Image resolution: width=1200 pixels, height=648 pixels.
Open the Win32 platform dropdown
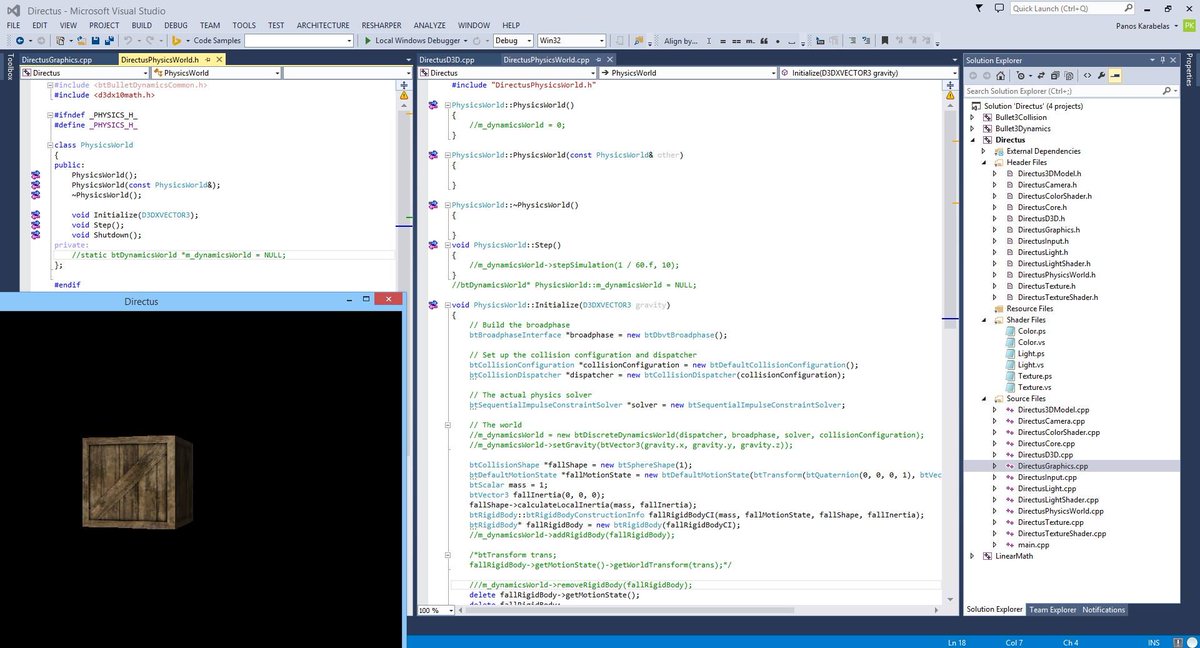coord(600,40)
